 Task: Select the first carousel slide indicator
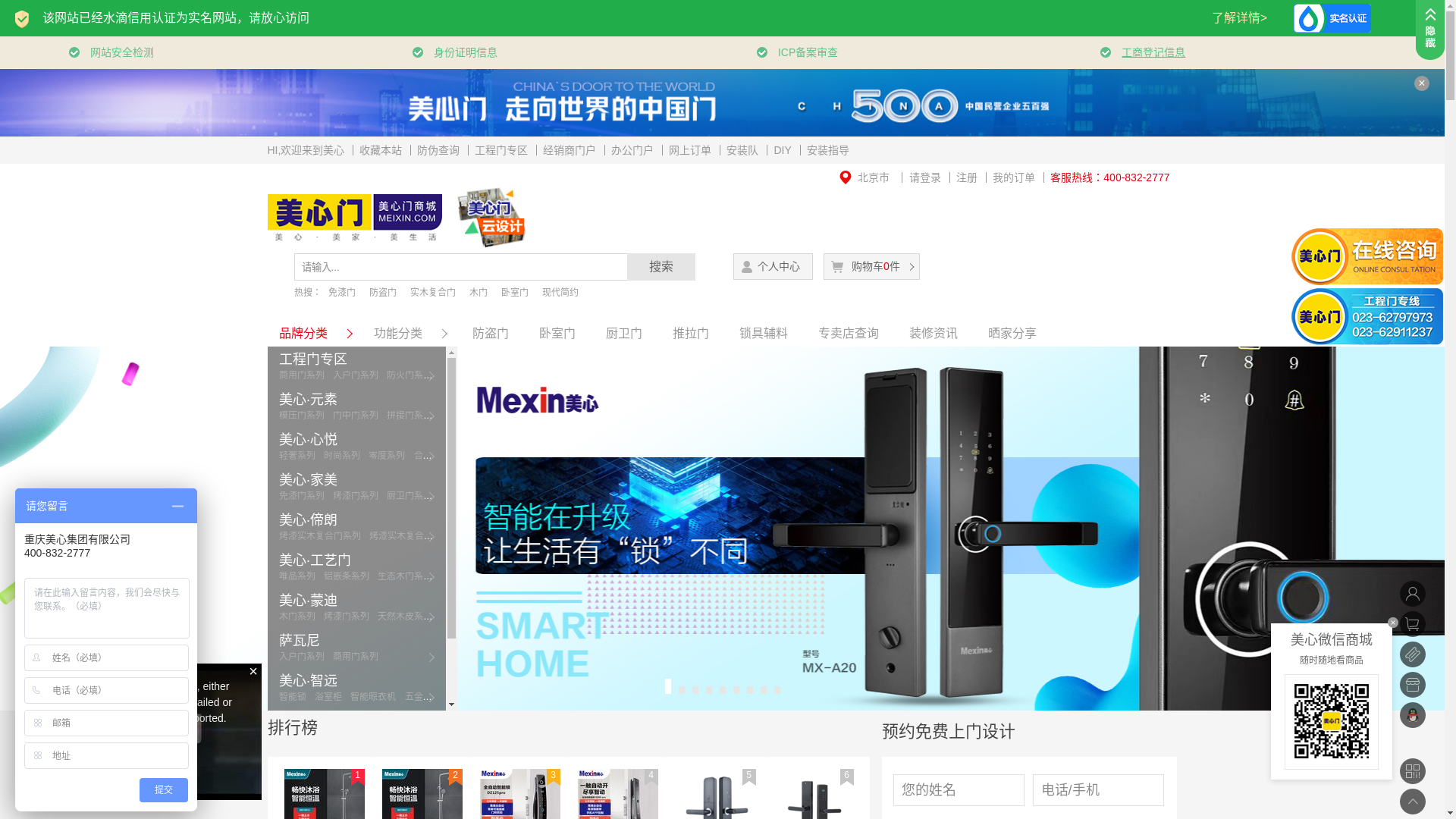click(668, 687)
